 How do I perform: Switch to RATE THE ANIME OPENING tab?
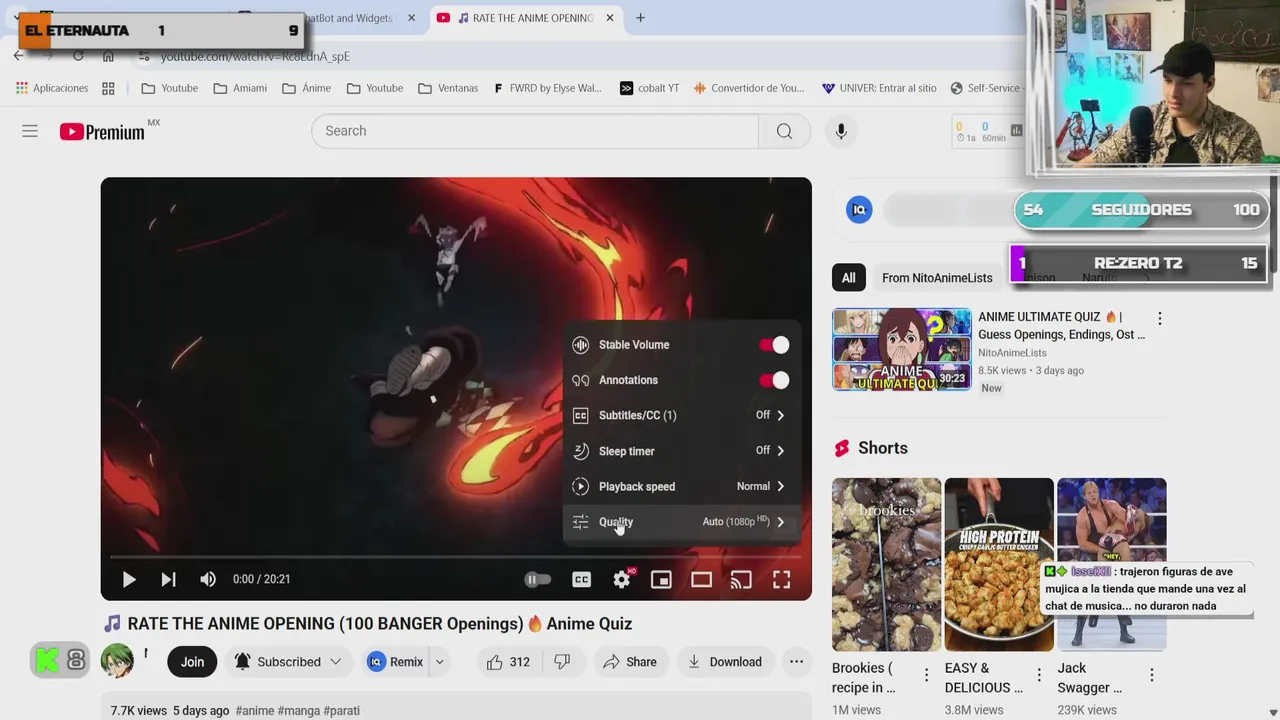coord(527,18)
